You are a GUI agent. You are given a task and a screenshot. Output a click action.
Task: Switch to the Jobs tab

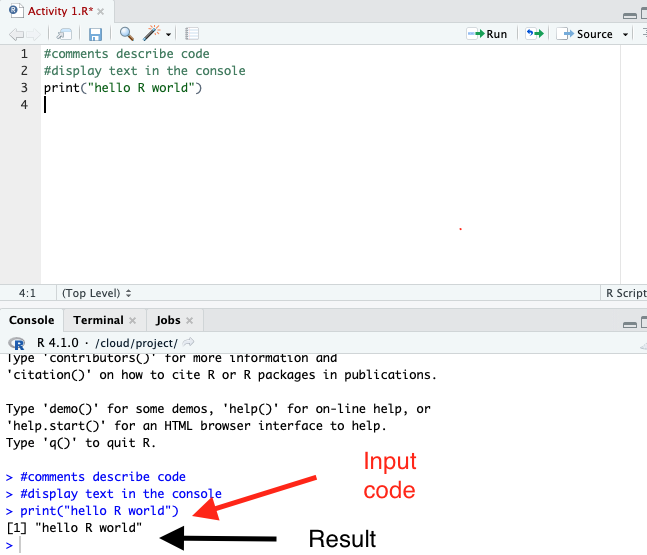click(x=168, y=320)
